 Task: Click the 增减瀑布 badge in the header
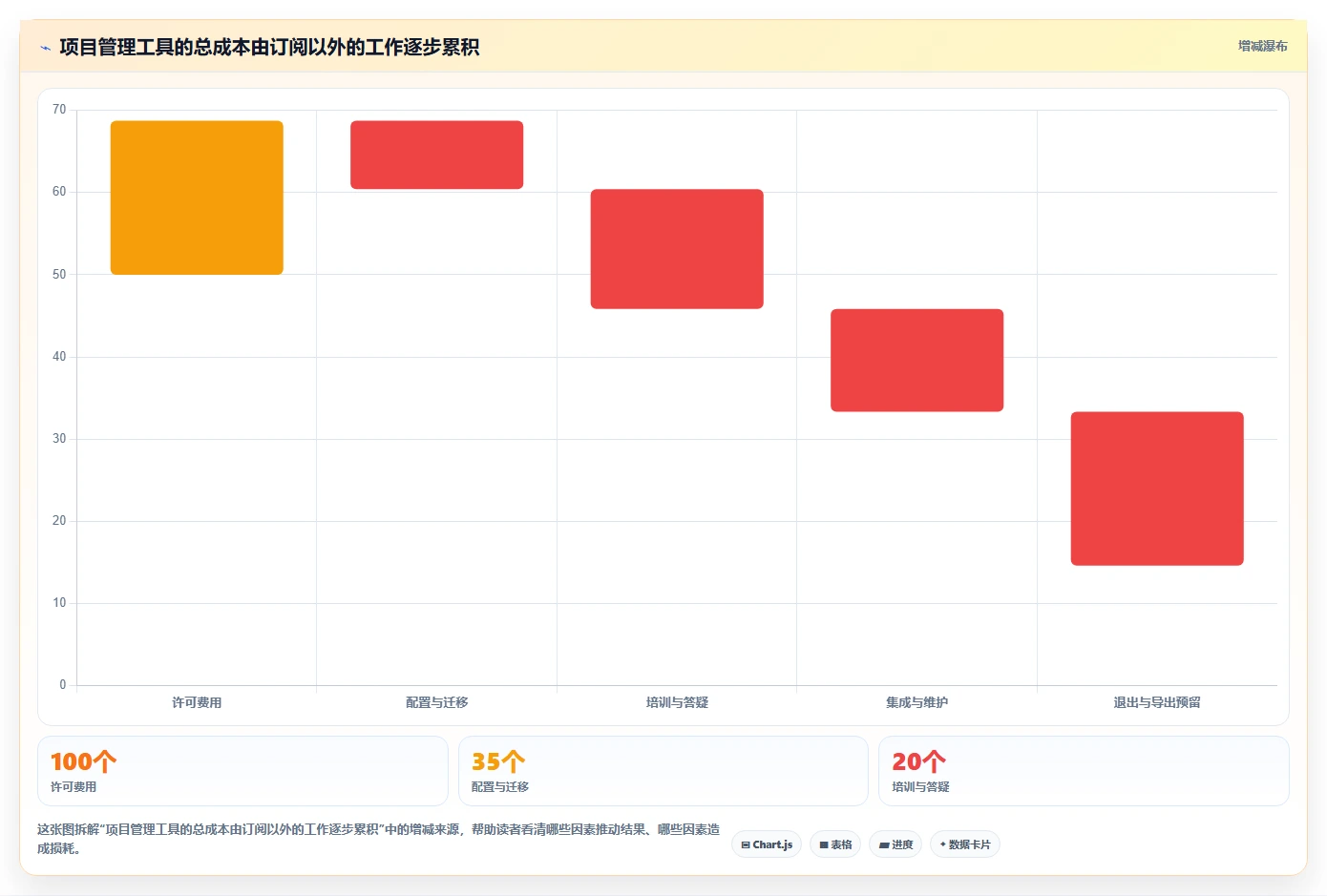pos(1262,46)
